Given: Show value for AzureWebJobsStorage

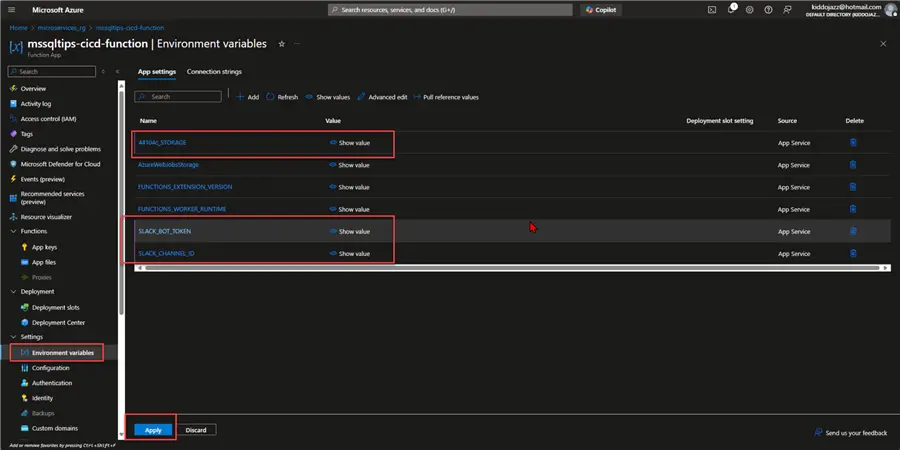Looking at the screenshot, I should pos(350,165).
